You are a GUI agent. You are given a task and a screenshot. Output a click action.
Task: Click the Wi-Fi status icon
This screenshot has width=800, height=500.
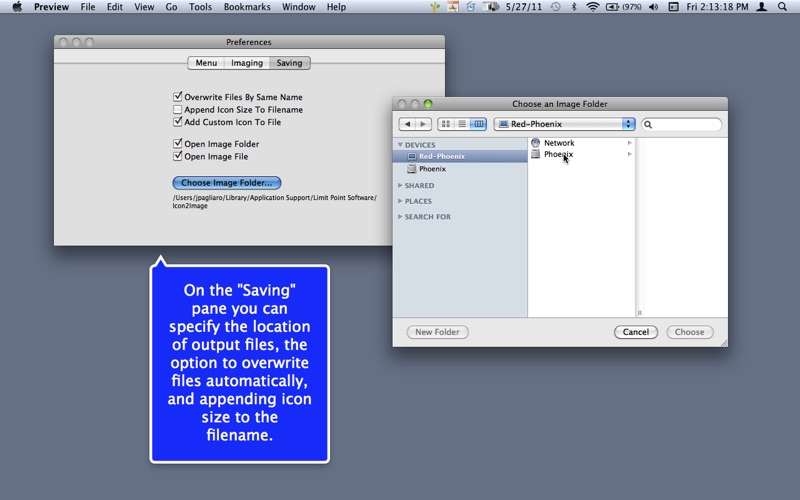(592, 7)
